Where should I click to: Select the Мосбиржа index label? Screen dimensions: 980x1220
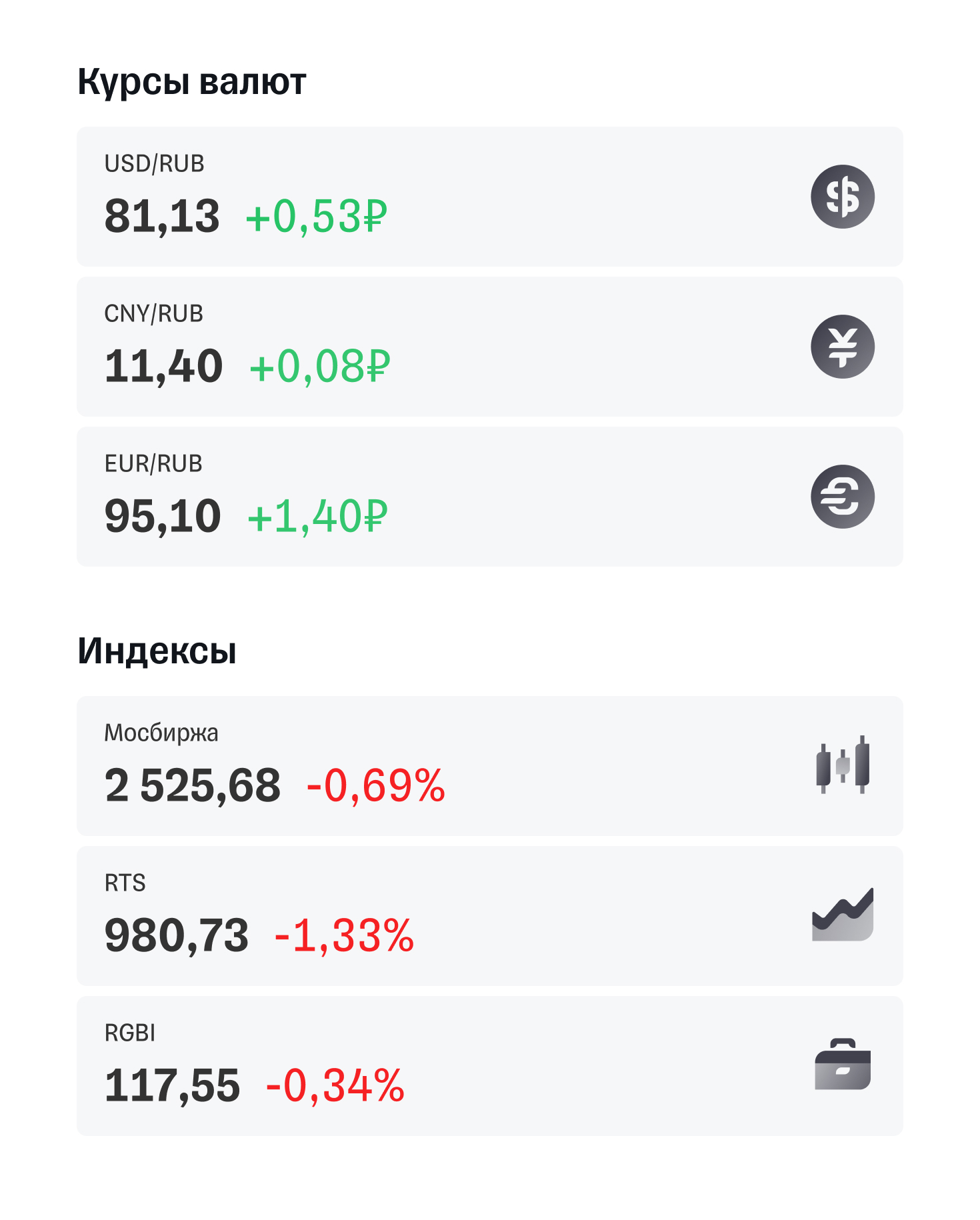pyautogui.click(x=161, y=733)
